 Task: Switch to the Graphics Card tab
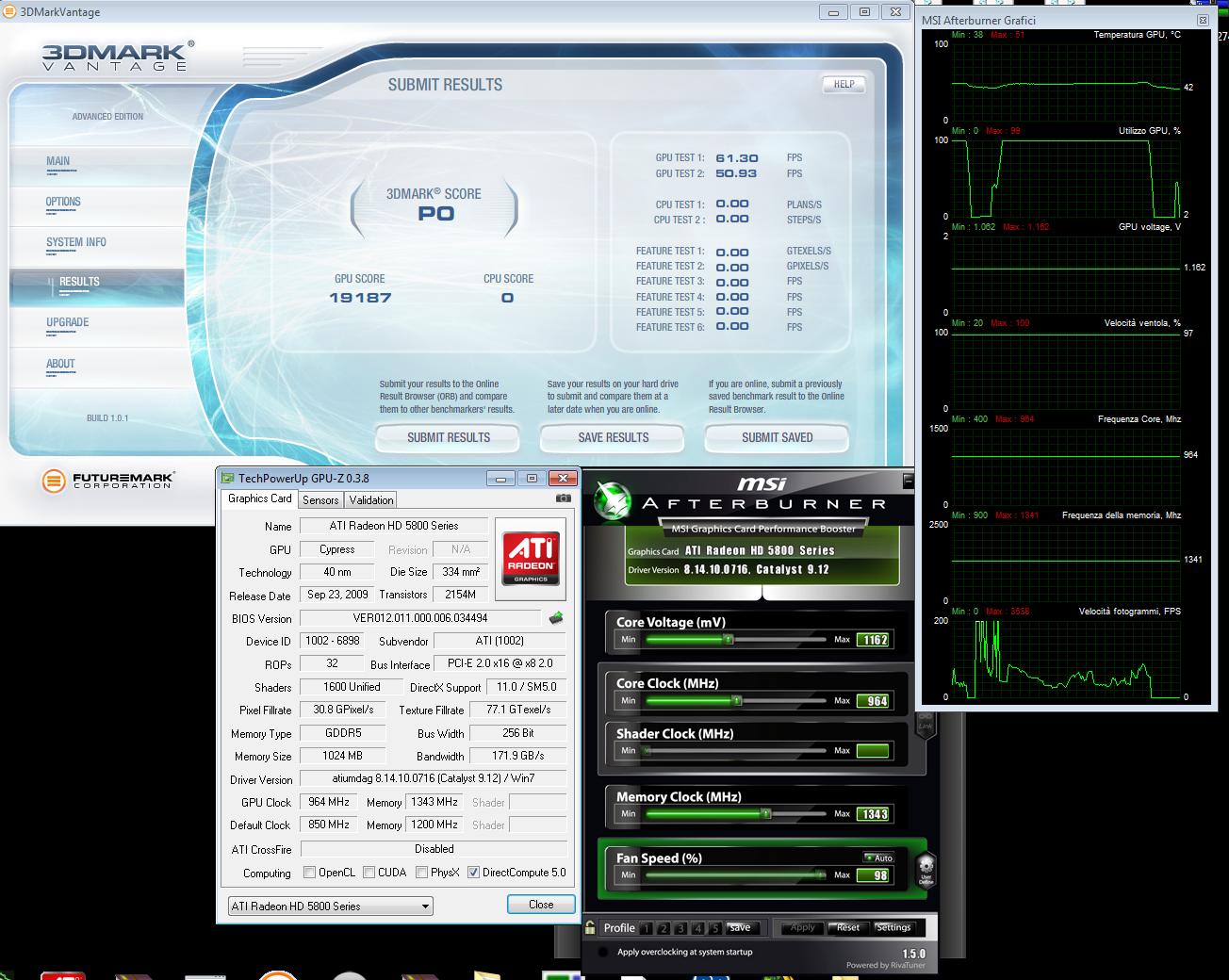260,498
